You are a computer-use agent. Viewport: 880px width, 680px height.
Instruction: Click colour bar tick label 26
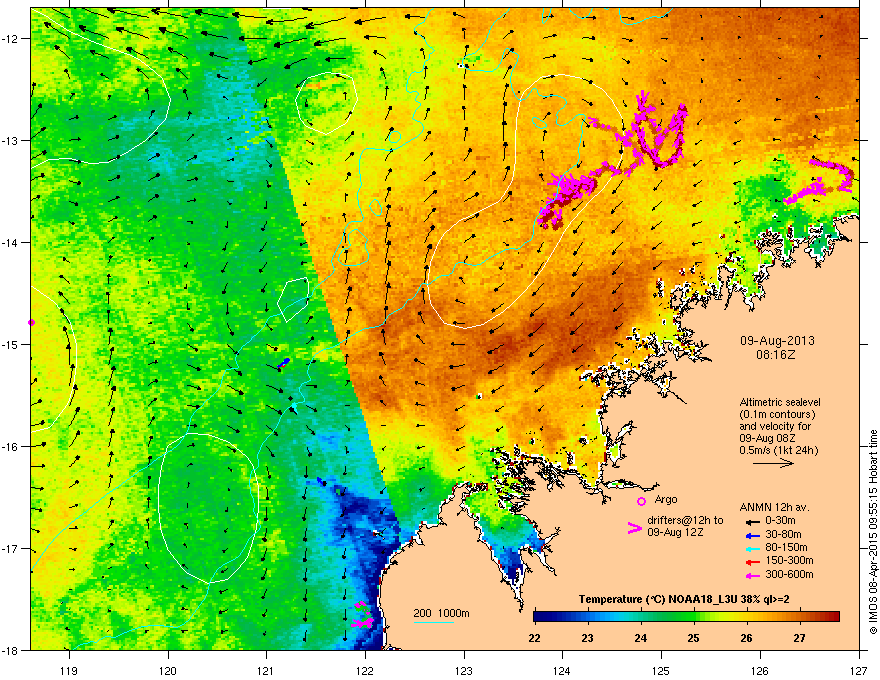tap(746, 638)
